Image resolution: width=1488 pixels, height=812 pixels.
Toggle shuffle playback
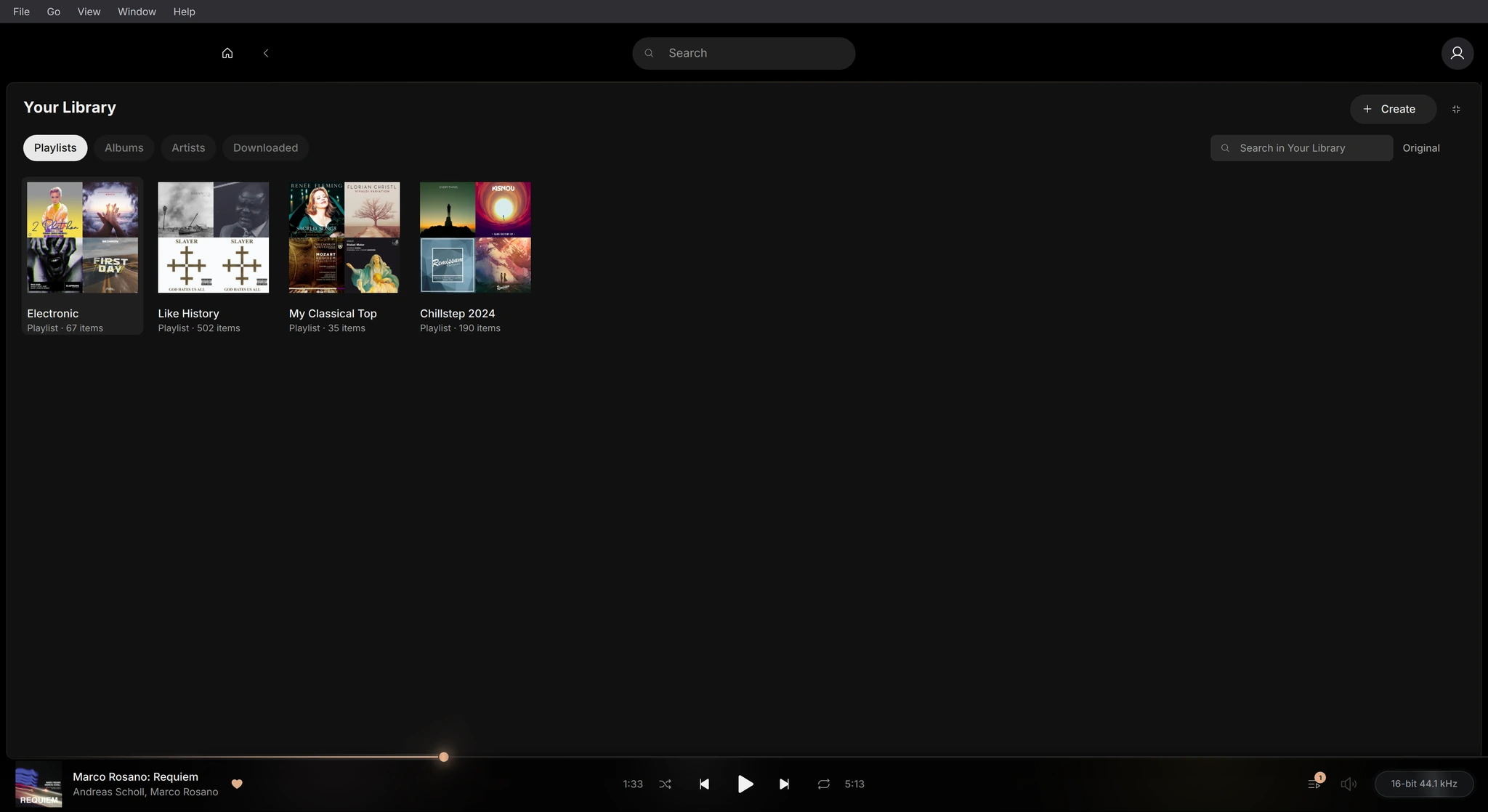(665, 784)
